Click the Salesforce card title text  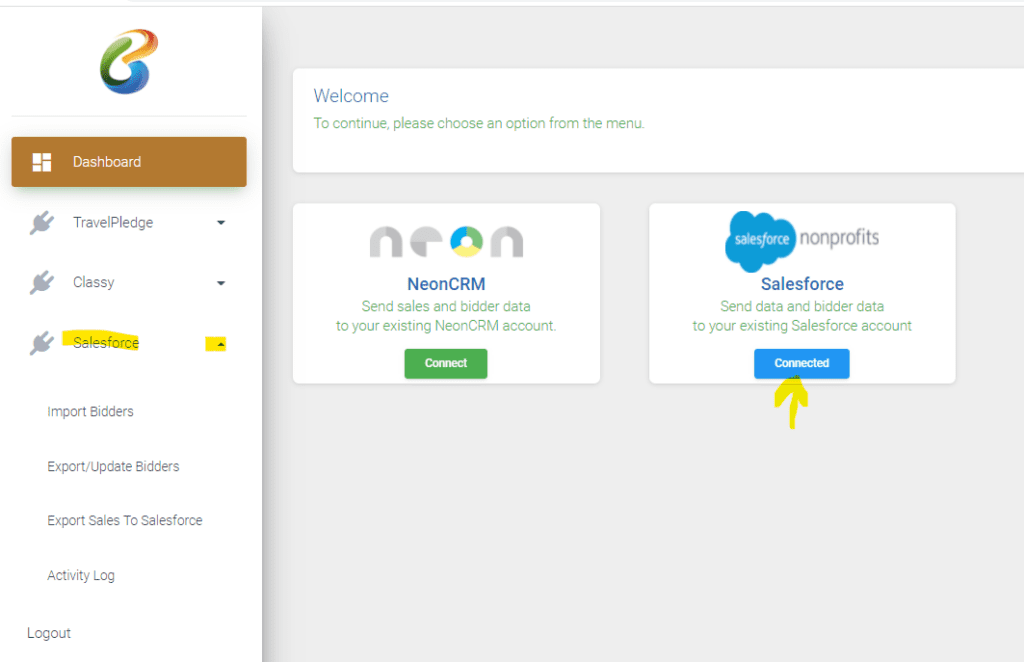[802, 284]
